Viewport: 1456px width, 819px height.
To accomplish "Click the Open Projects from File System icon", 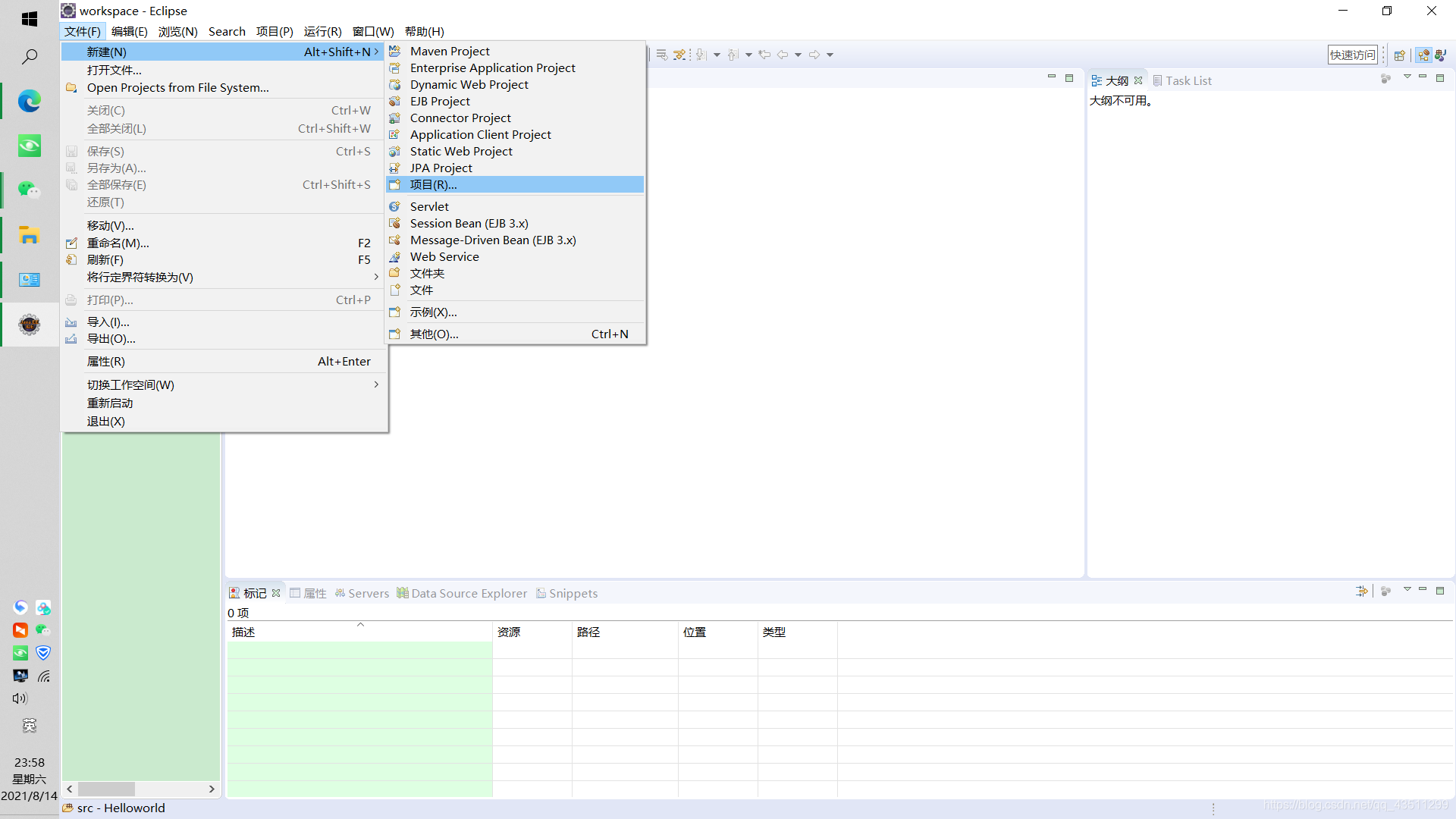I will 71,87.
